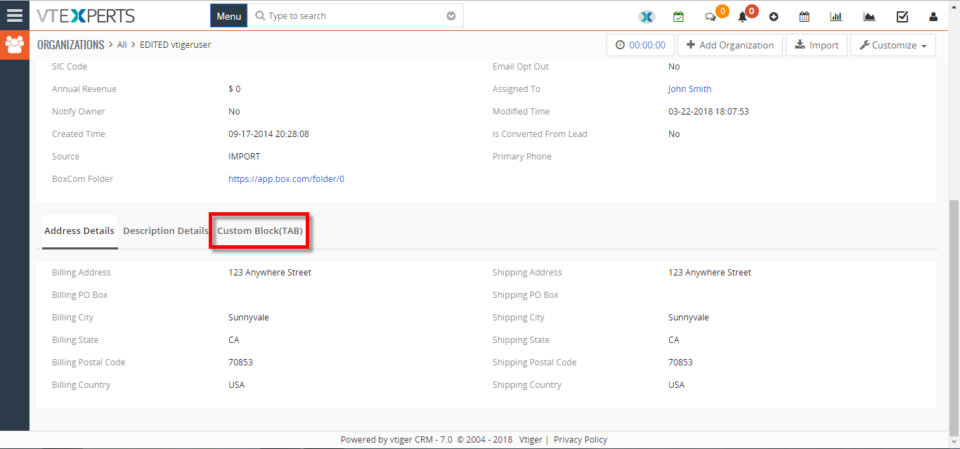Click Billing City value Sunnyvale
Viewport: 960px width, 449px height.
[x=249, y=317]
